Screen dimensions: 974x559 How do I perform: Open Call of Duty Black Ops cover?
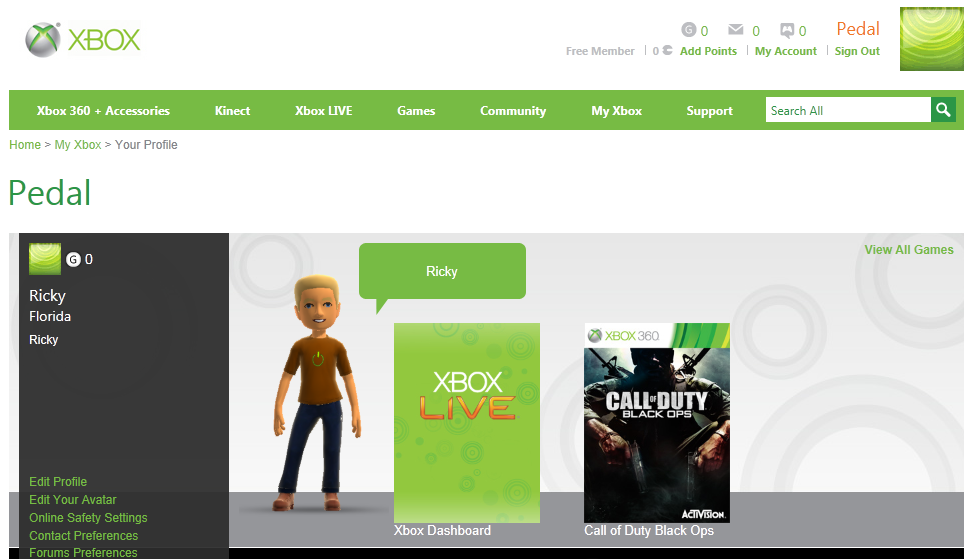point(657,422)
